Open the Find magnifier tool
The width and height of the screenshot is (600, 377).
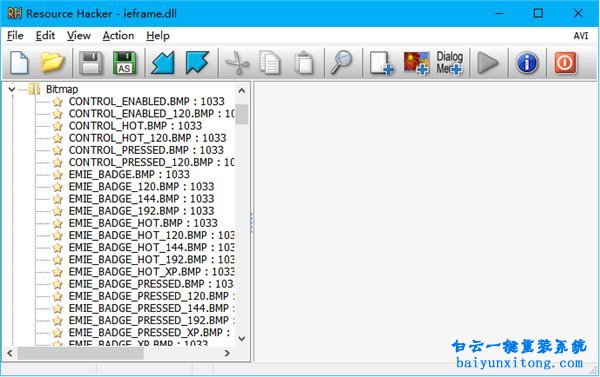click(341, 62)
